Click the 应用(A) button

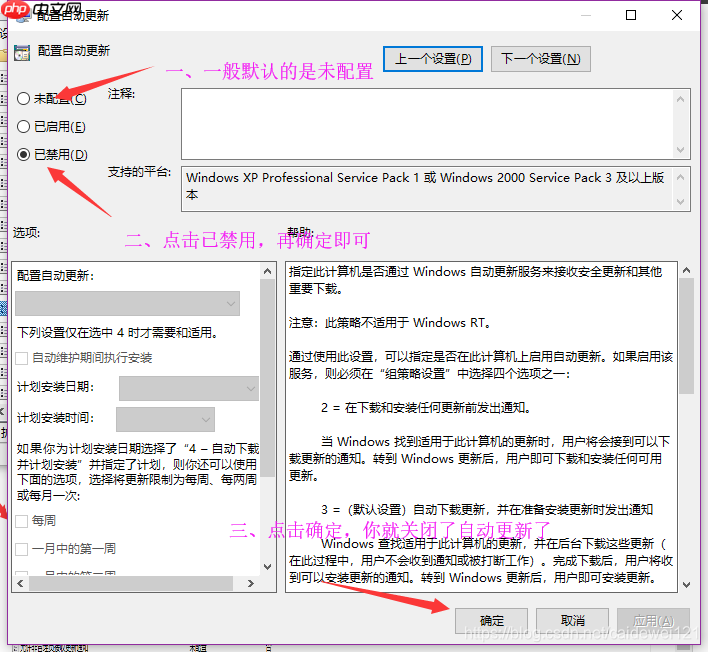tap(653, 621)
